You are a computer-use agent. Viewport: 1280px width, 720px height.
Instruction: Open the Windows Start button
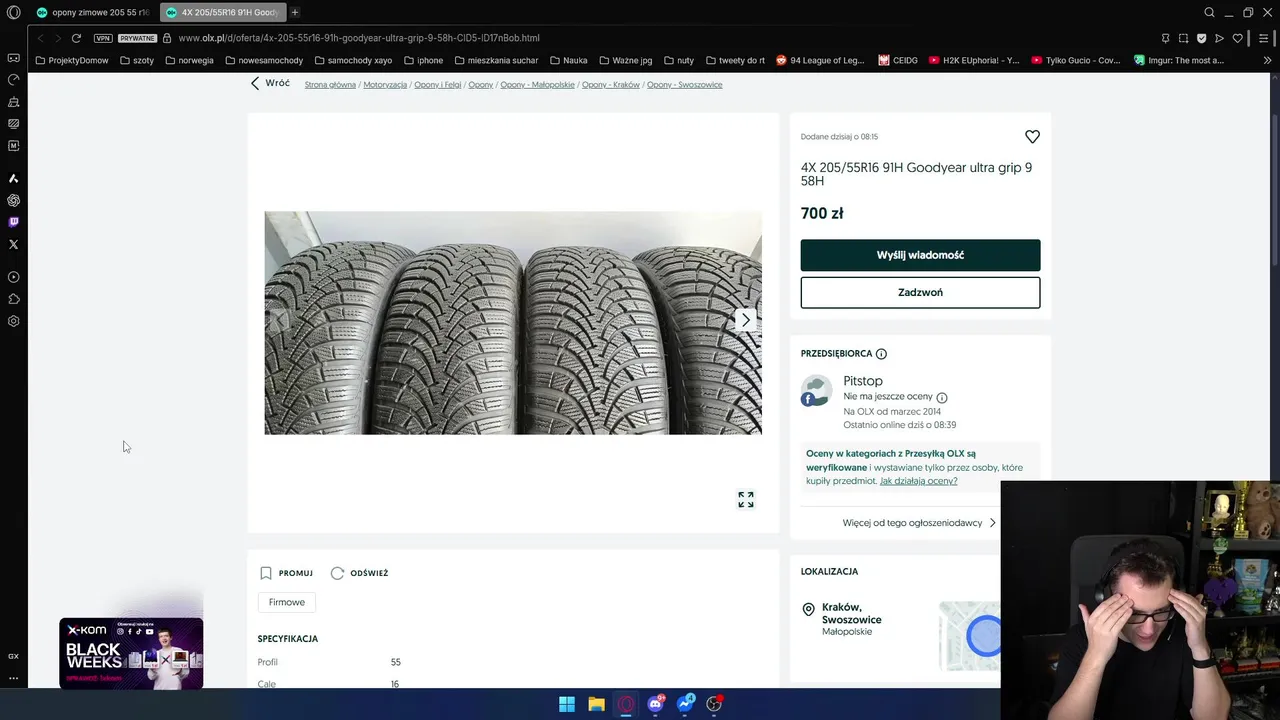pyautogui.click(x=567, y=704)
